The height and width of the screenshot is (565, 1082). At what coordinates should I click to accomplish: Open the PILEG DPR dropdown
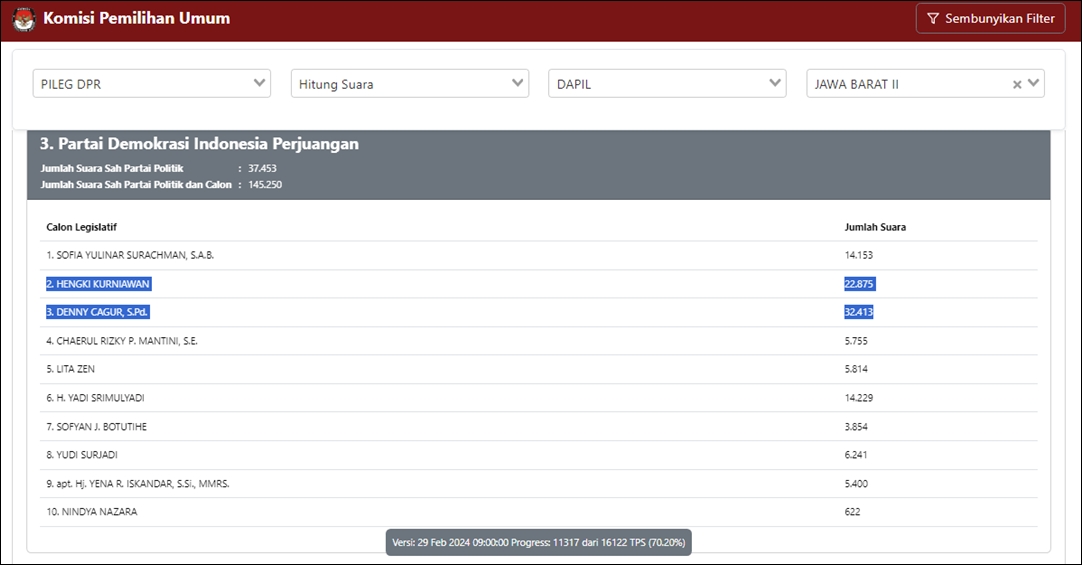point(152,83)
